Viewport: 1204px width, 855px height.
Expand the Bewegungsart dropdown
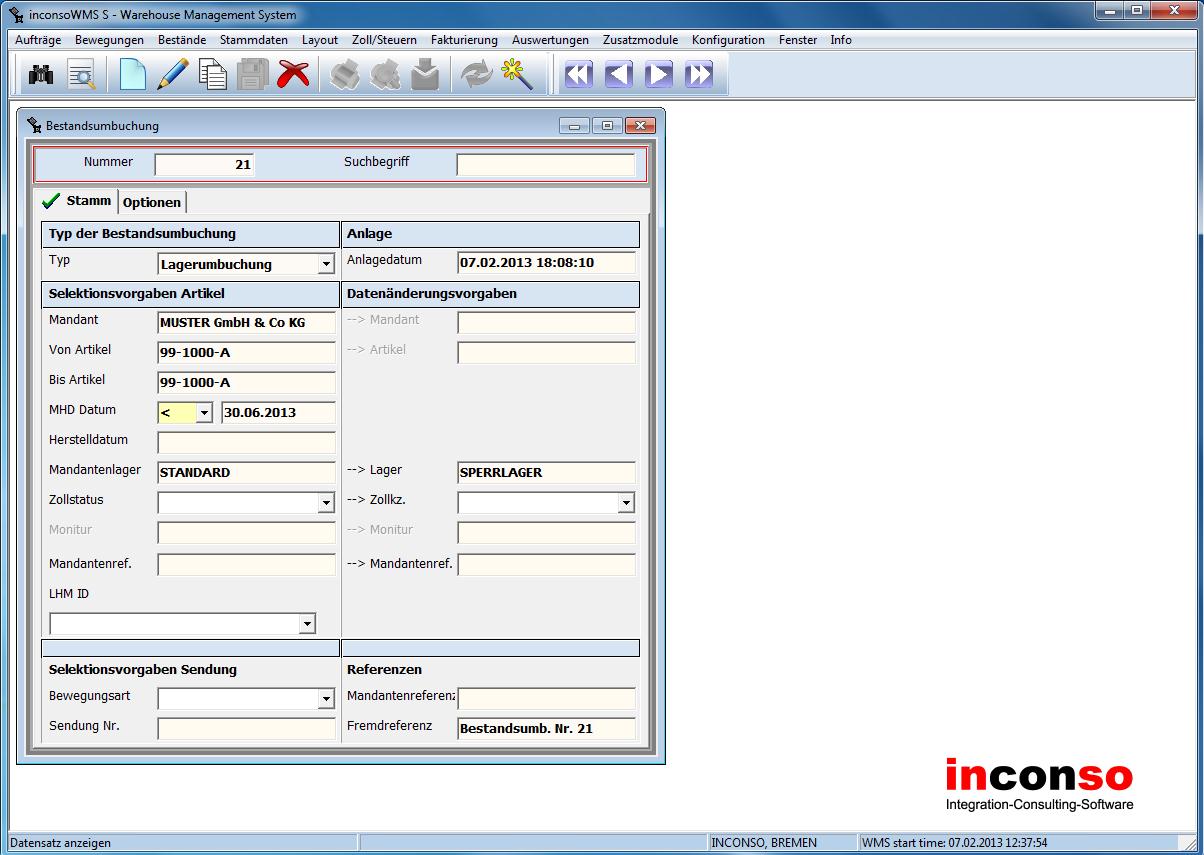pos(326,698)
